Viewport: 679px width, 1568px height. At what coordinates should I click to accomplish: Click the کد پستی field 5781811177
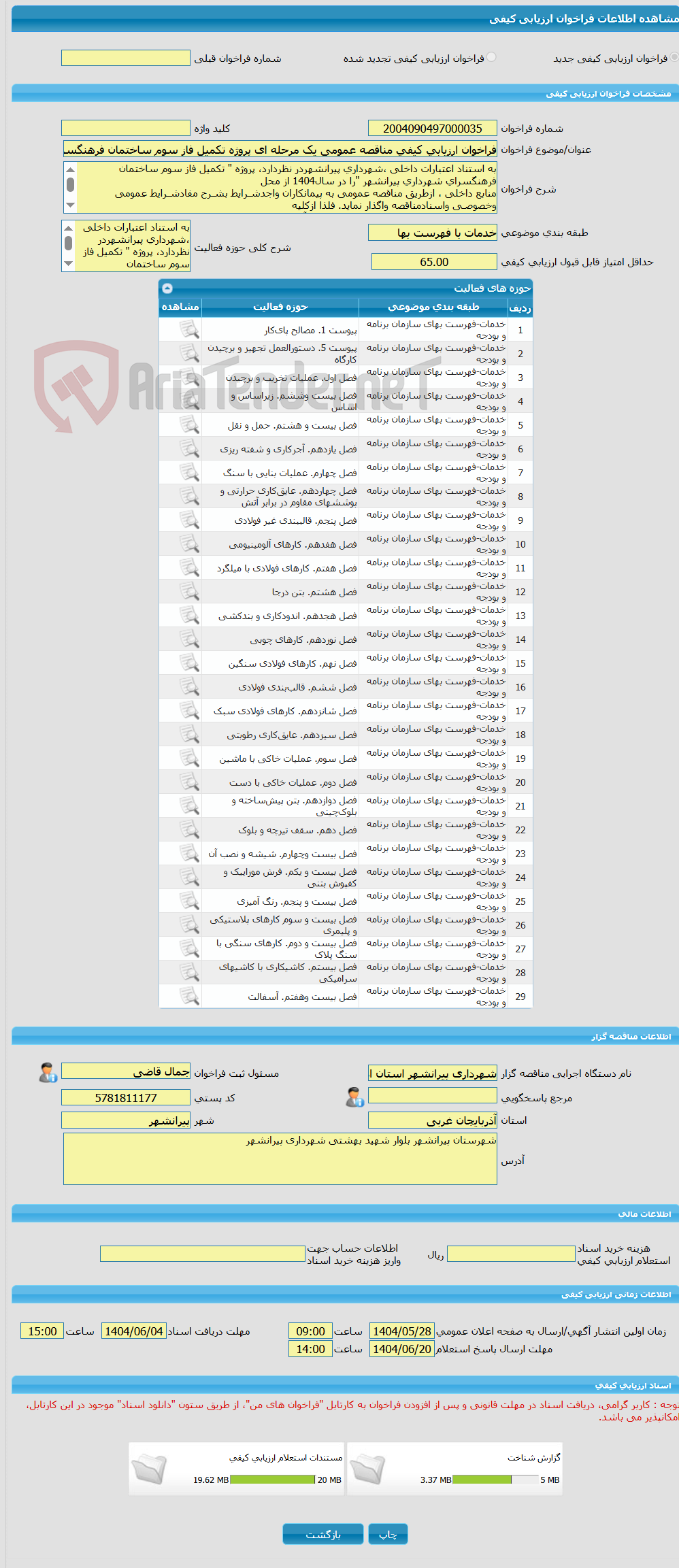(x=126, y=1097)
